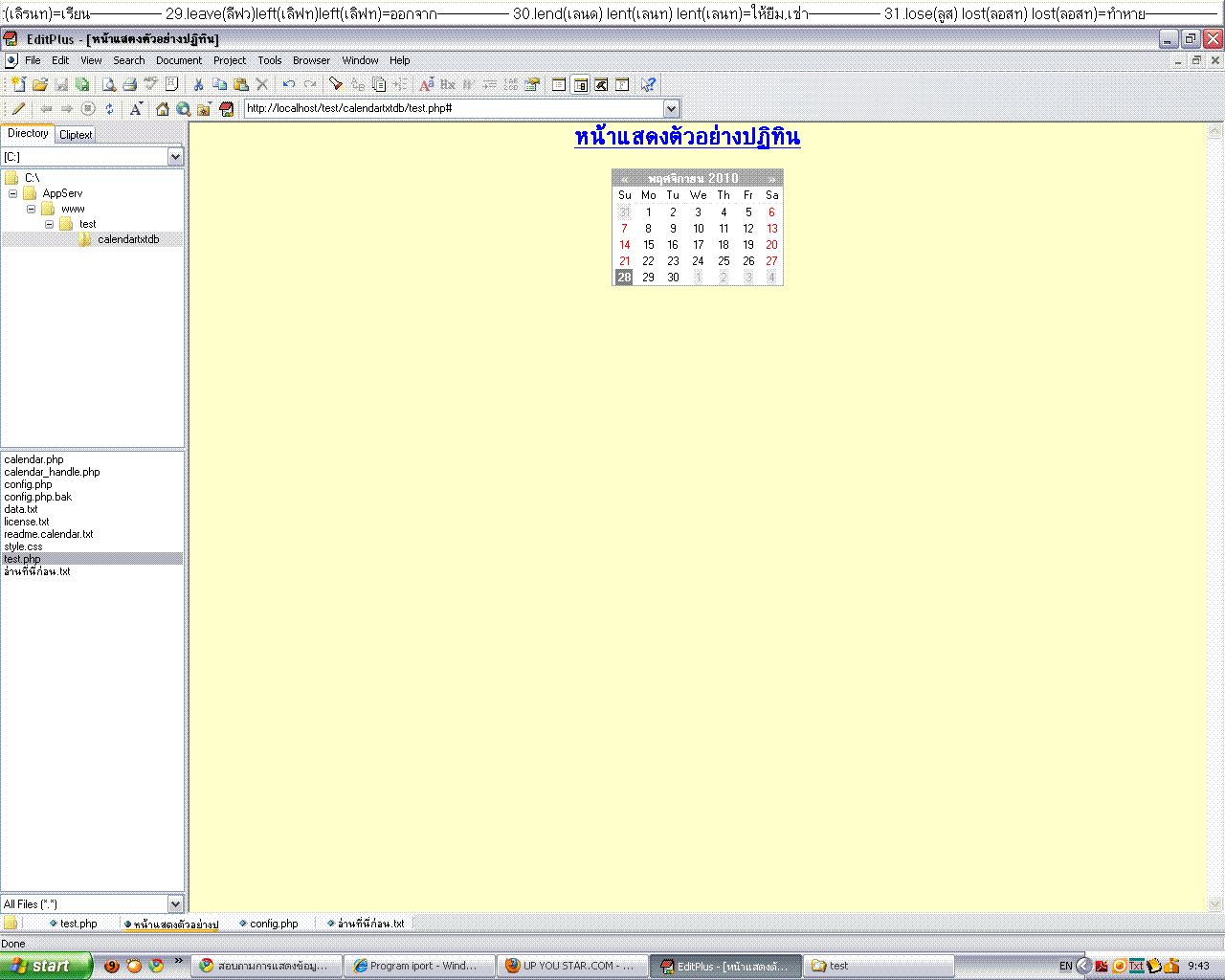
Task: Select calendartxtdb folder in tree
Action: point(128,239)
